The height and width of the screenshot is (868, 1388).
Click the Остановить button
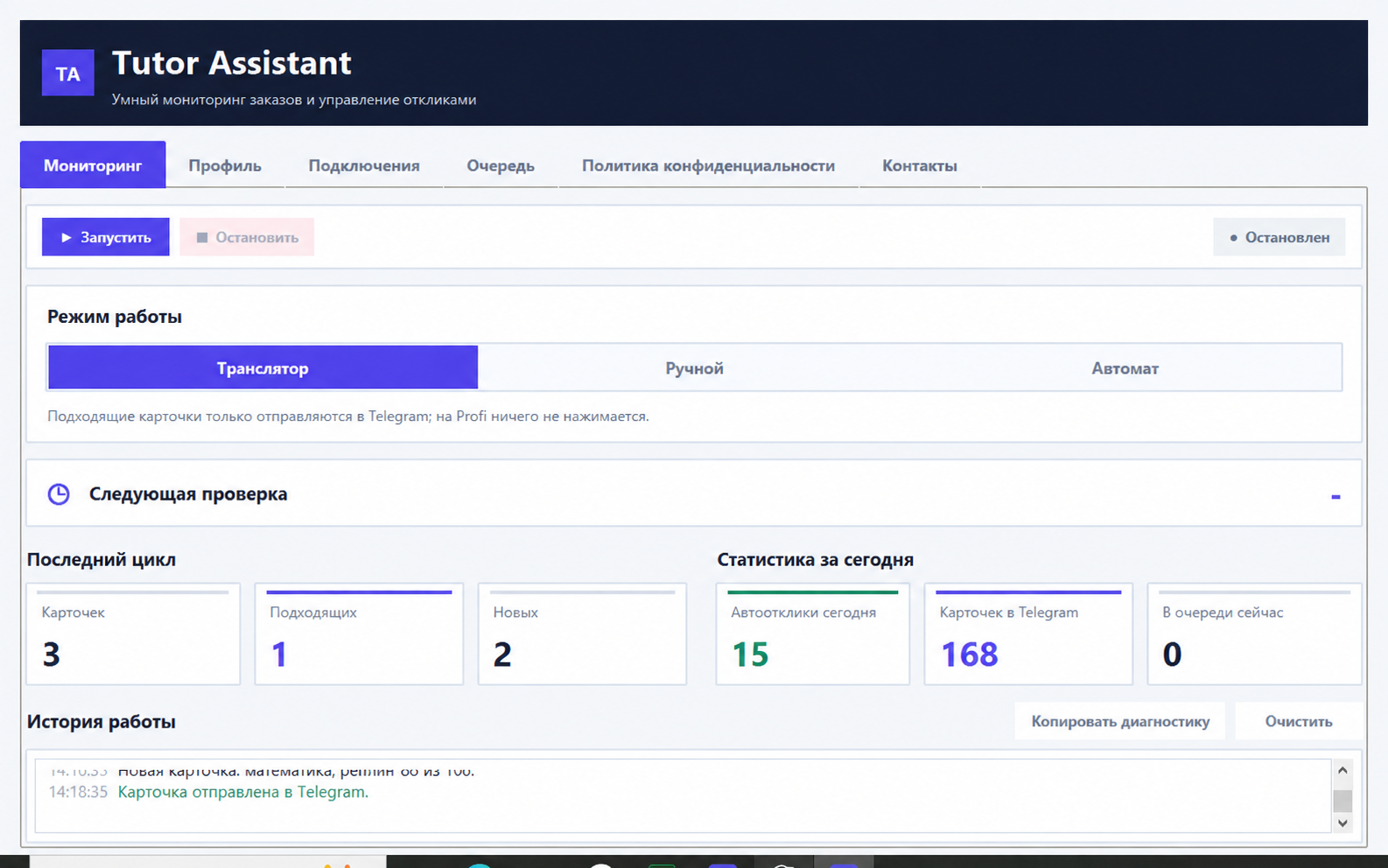(247, 237)
